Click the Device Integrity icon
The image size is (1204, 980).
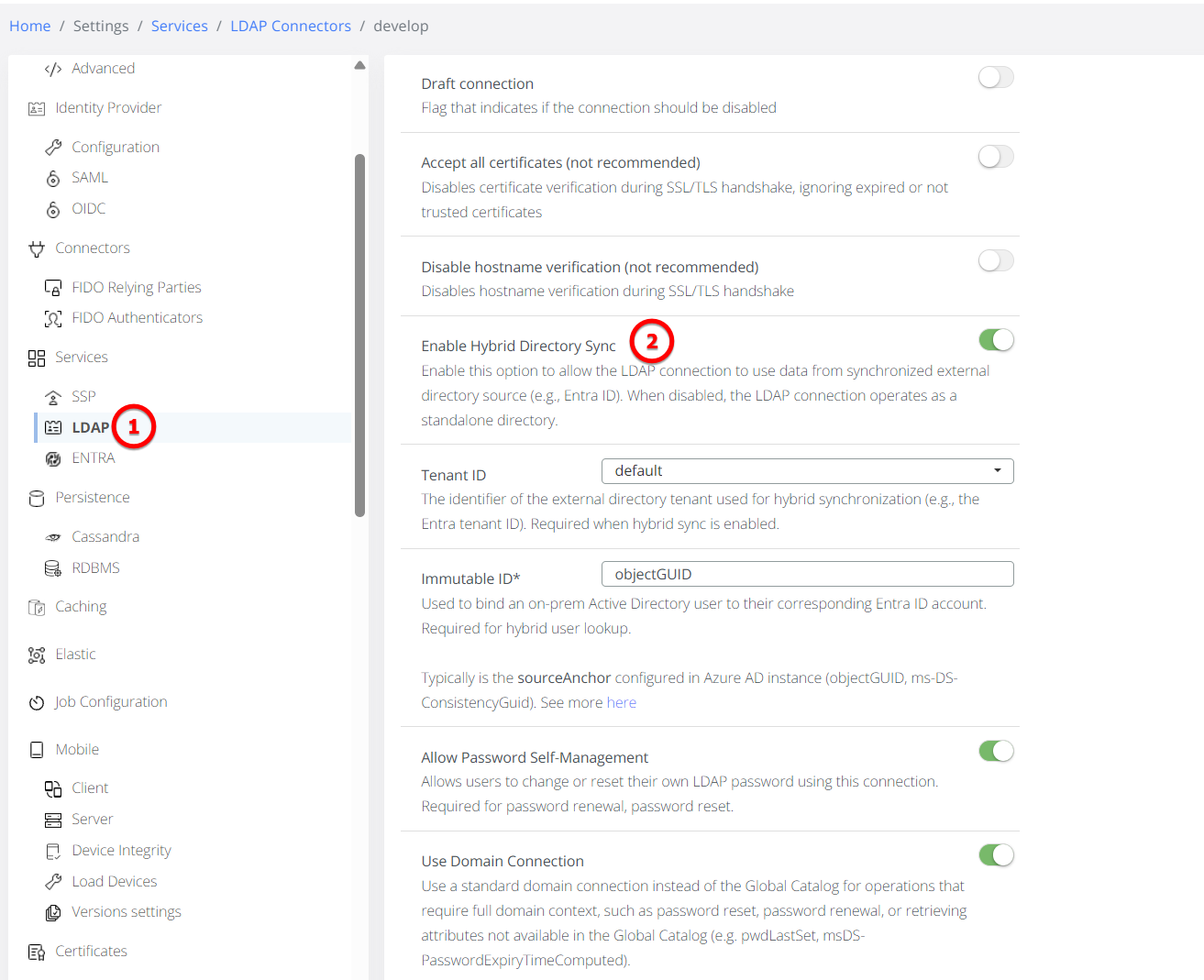[53, 851]
